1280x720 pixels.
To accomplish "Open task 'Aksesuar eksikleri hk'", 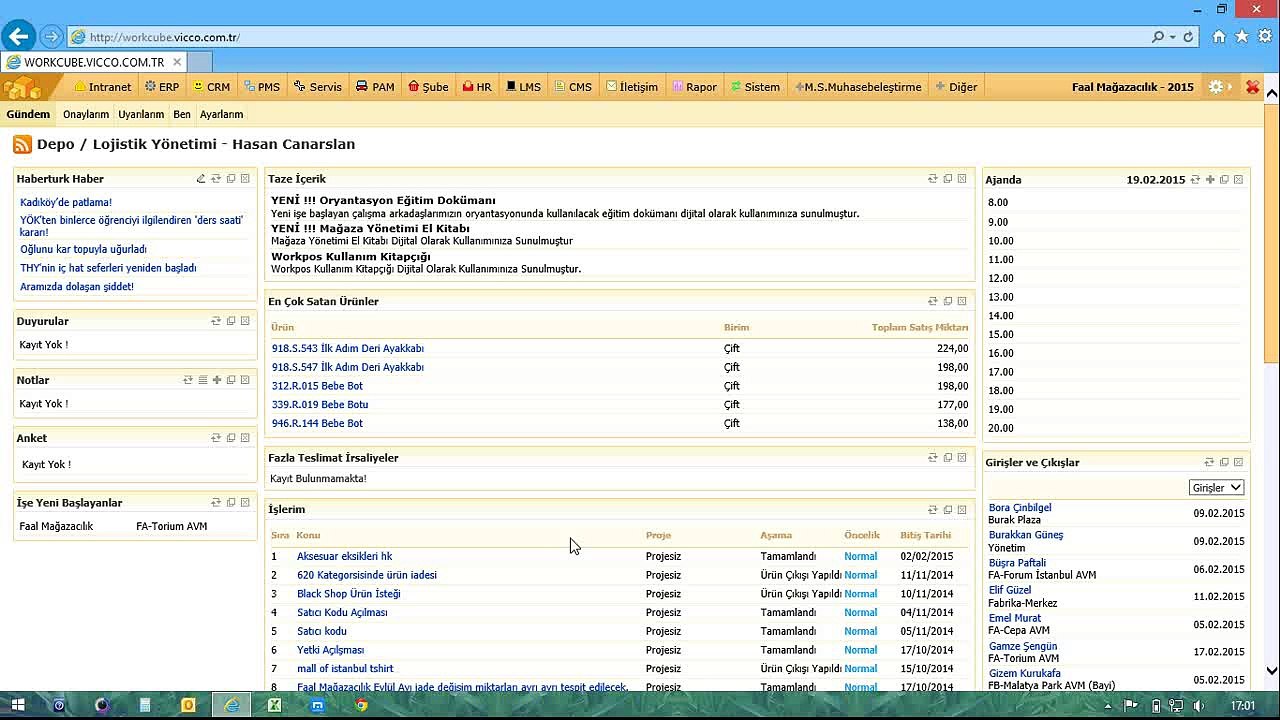I will tap(345, 557).
